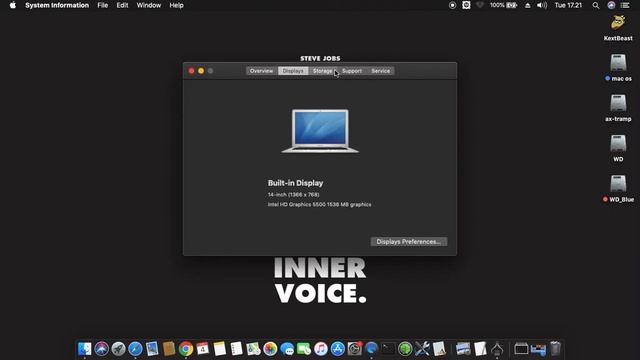Open App Store from the dock
640x360 pixels.
tap(338, 349)
